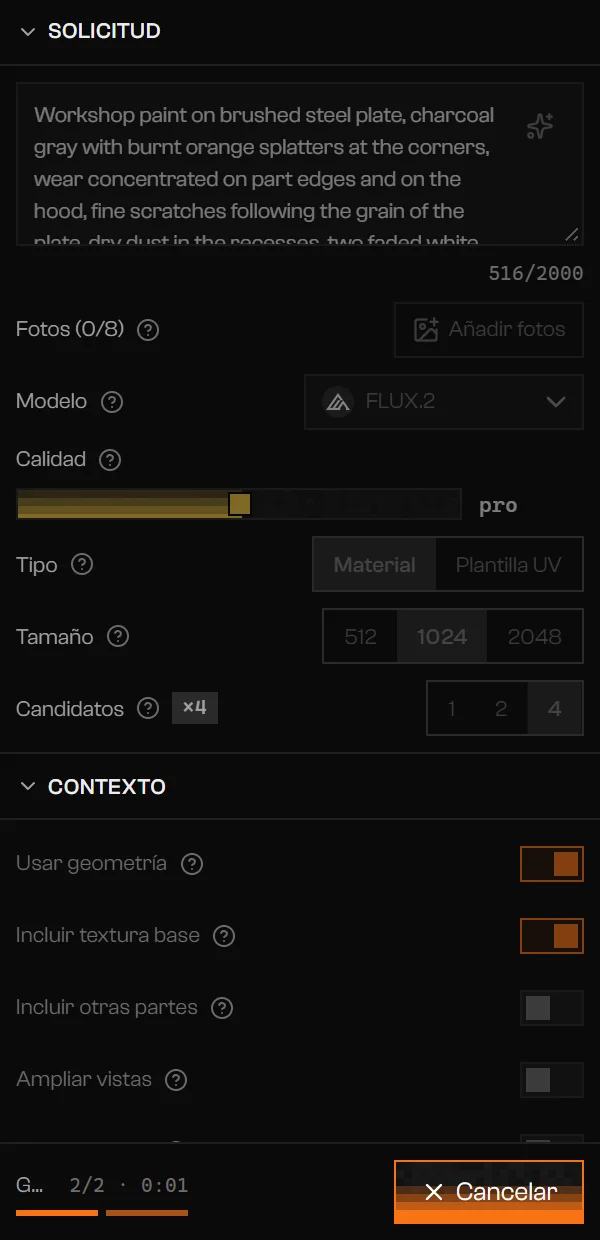The image size is (600, 1240).
Task: Select the Plantilla UV type tab
Action: [x=508, y=564]
